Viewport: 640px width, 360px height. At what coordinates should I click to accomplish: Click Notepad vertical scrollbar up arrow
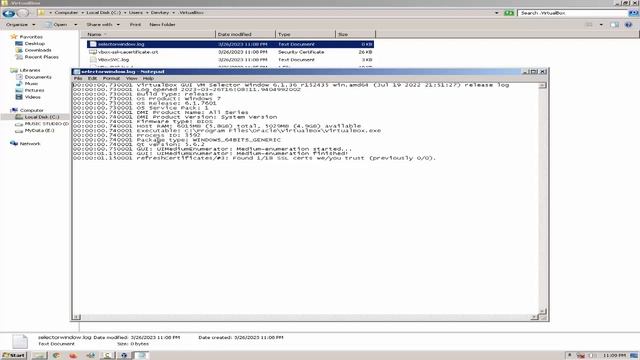[x=542, y=85]
